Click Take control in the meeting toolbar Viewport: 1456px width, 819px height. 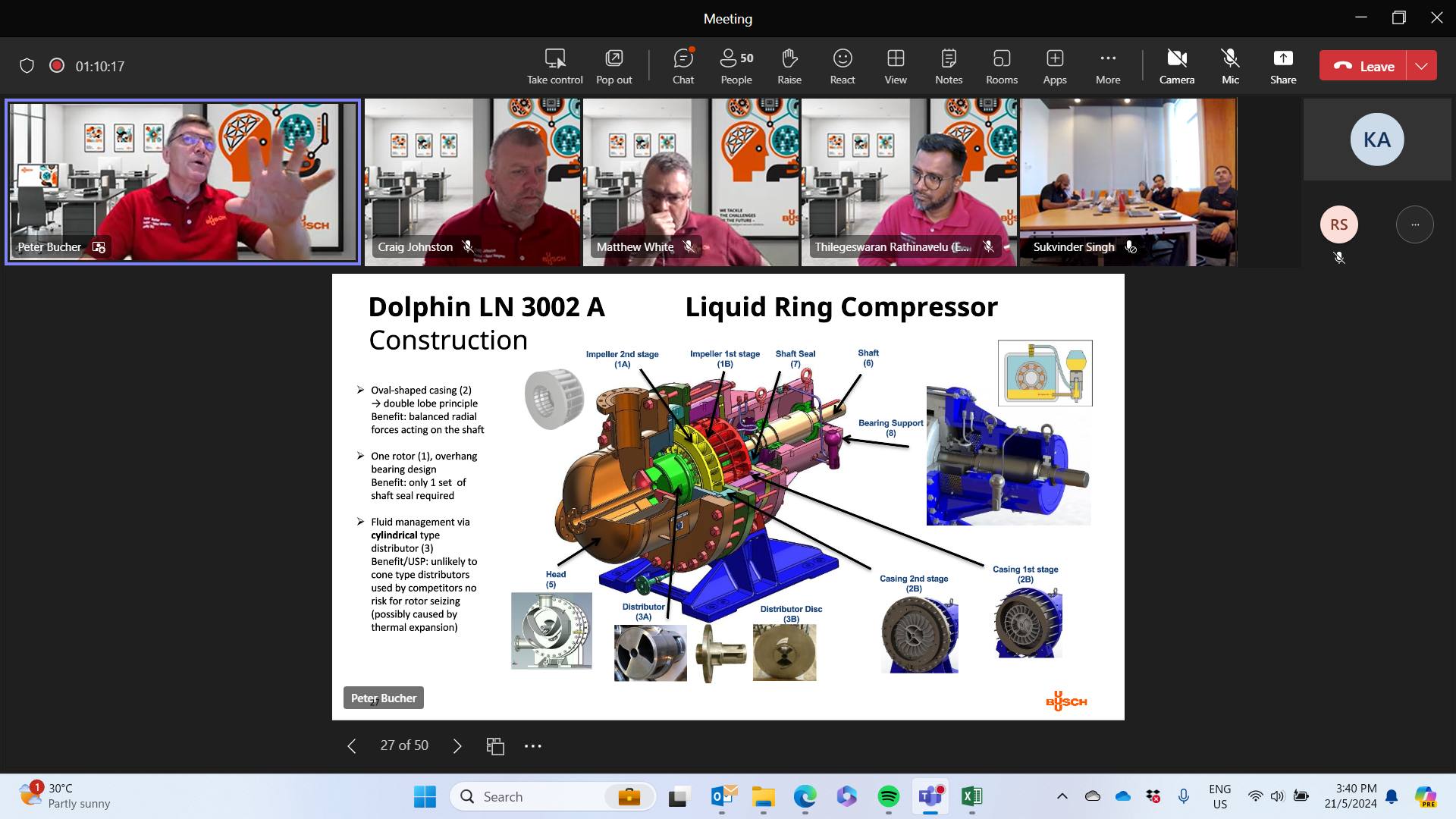tap(555, 67)
